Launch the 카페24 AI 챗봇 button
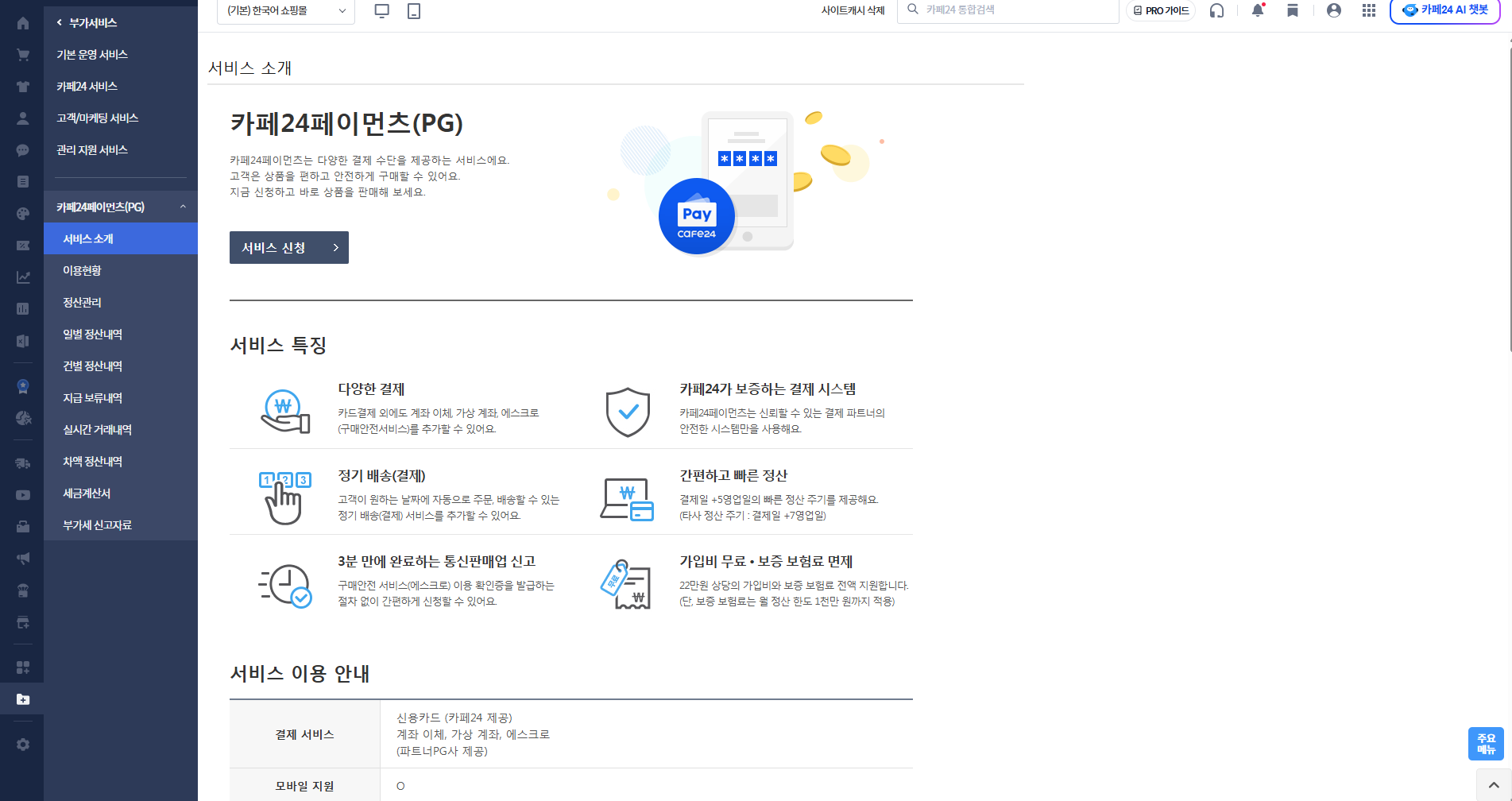Image resolution: width=1512 pixels, height=801 pixels. 1445,10
